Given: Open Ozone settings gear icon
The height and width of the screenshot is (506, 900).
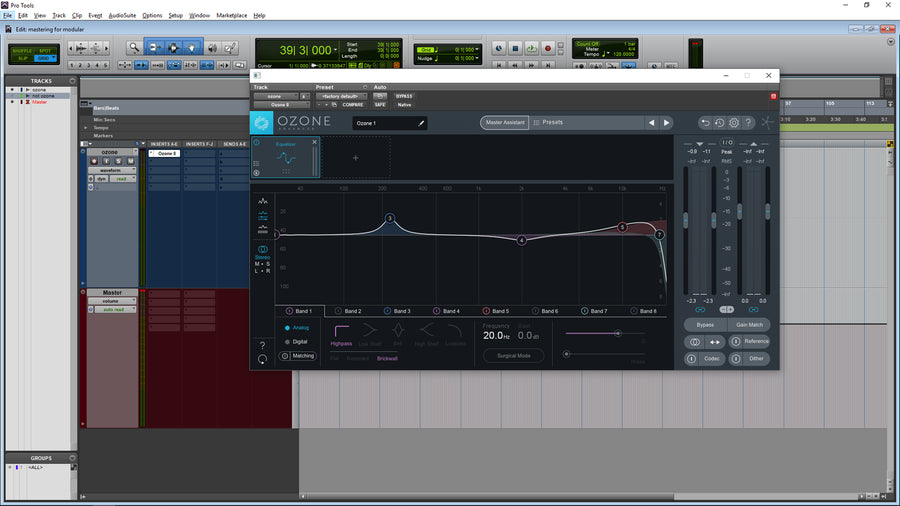Looking at the screenshot, I should tap(734, 123).
